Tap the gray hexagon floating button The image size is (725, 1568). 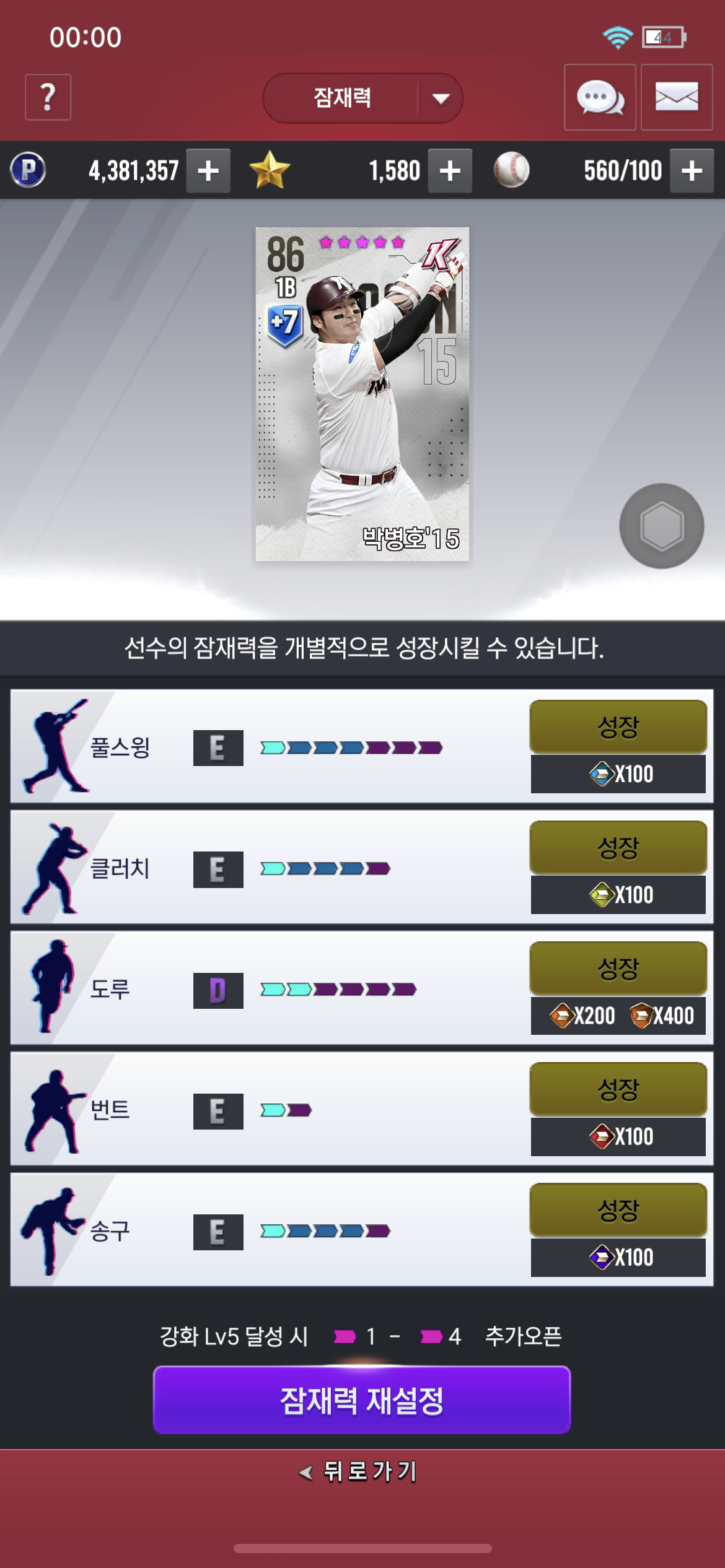[x=662, y=526]
